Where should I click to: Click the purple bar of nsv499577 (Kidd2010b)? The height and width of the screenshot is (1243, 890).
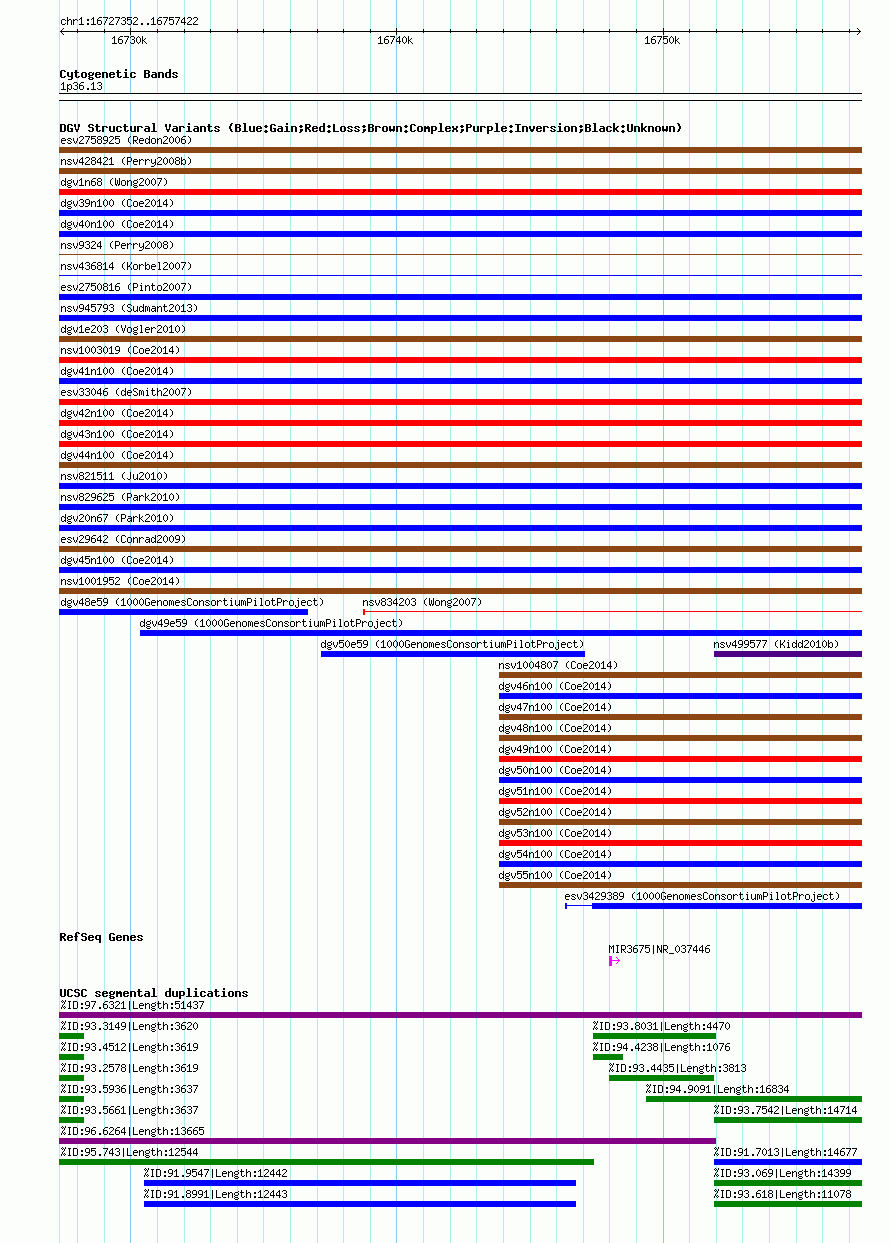pyautogui.click(x=788, y=654)
